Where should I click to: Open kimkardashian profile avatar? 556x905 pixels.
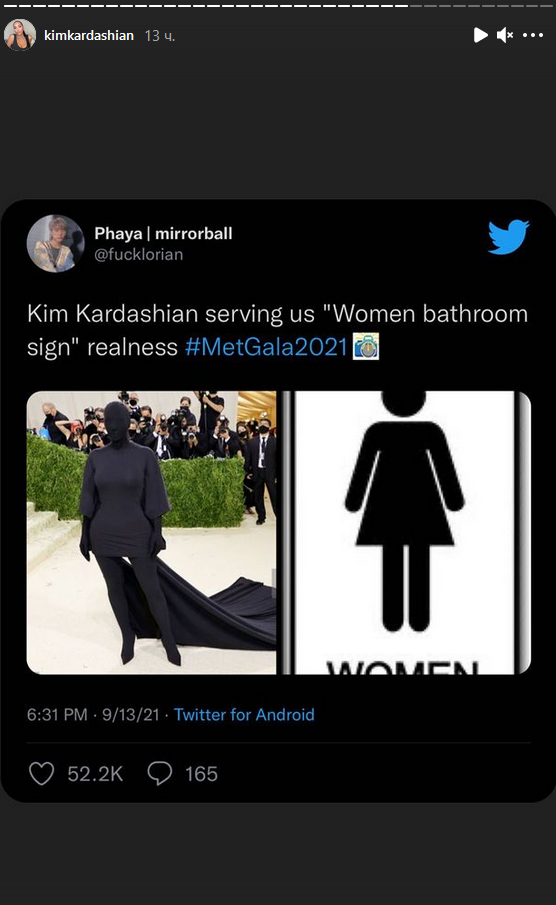20,35
